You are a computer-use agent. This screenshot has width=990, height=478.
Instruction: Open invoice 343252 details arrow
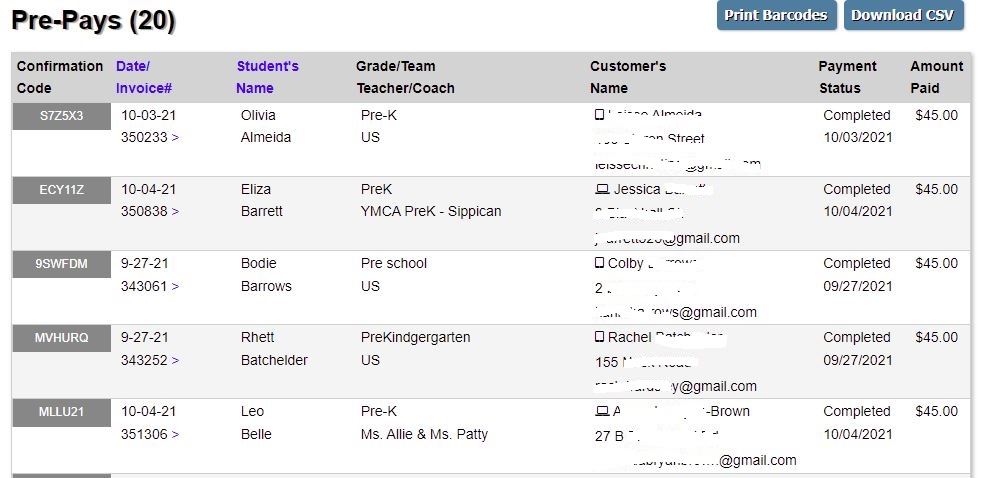pyautogui.click(x=175, y=361)
